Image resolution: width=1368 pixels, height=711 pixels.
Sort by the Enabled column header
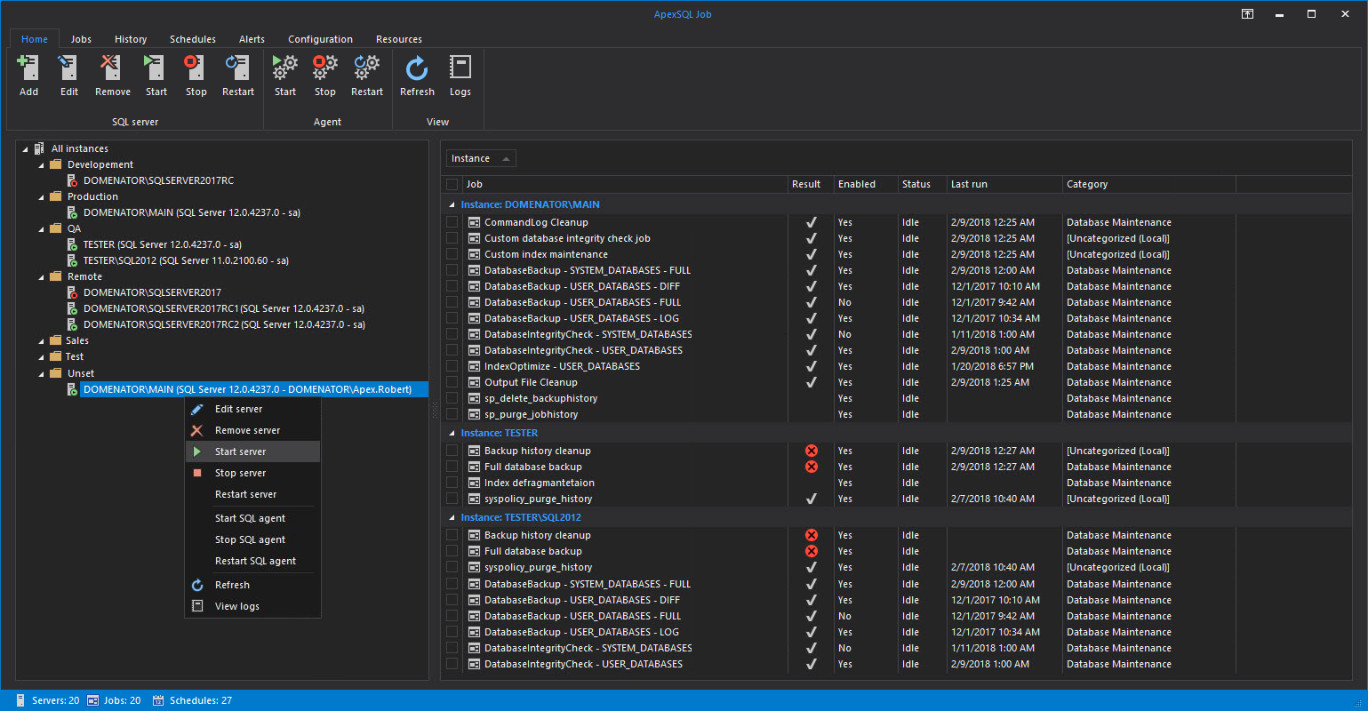[x=865, y=184]
